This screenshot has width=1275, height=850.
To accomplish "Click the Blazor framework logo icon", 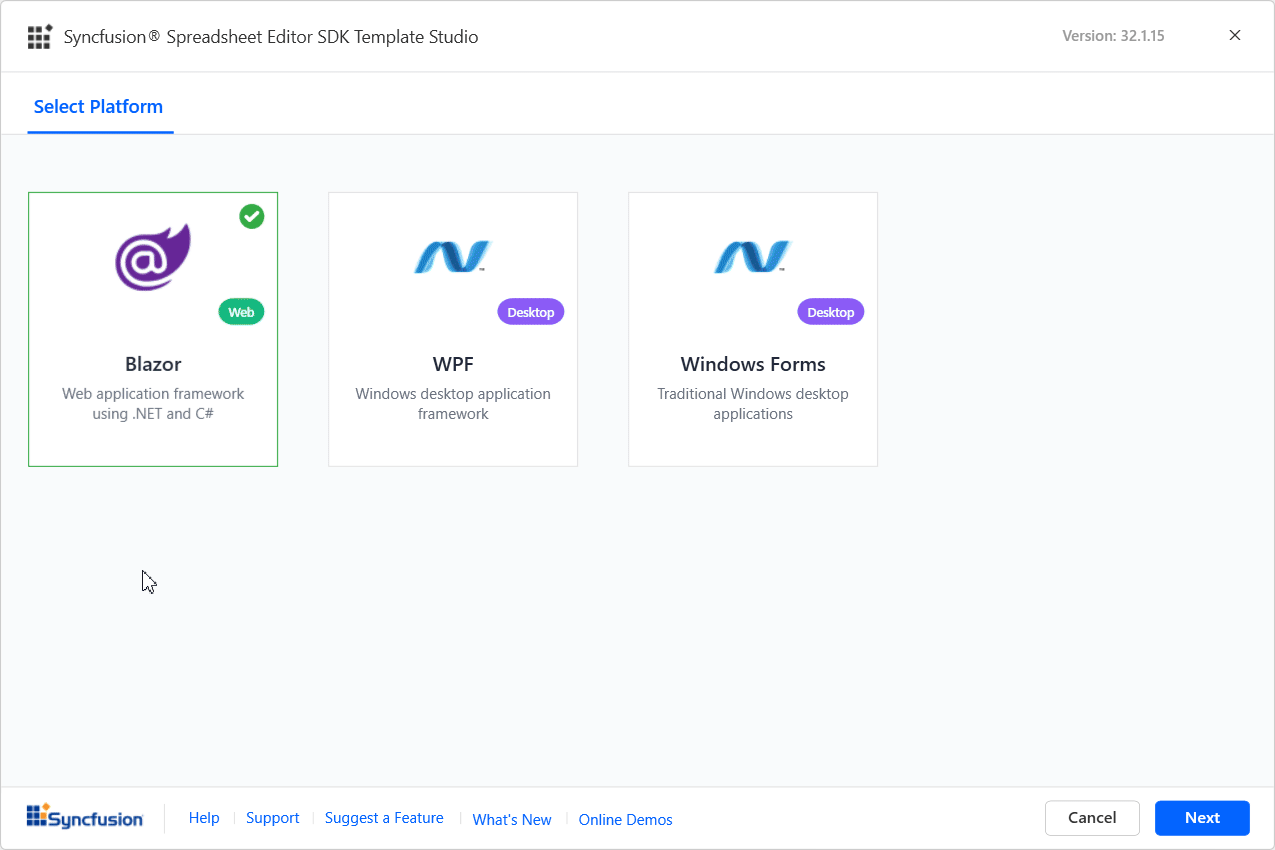I will 152,256.
